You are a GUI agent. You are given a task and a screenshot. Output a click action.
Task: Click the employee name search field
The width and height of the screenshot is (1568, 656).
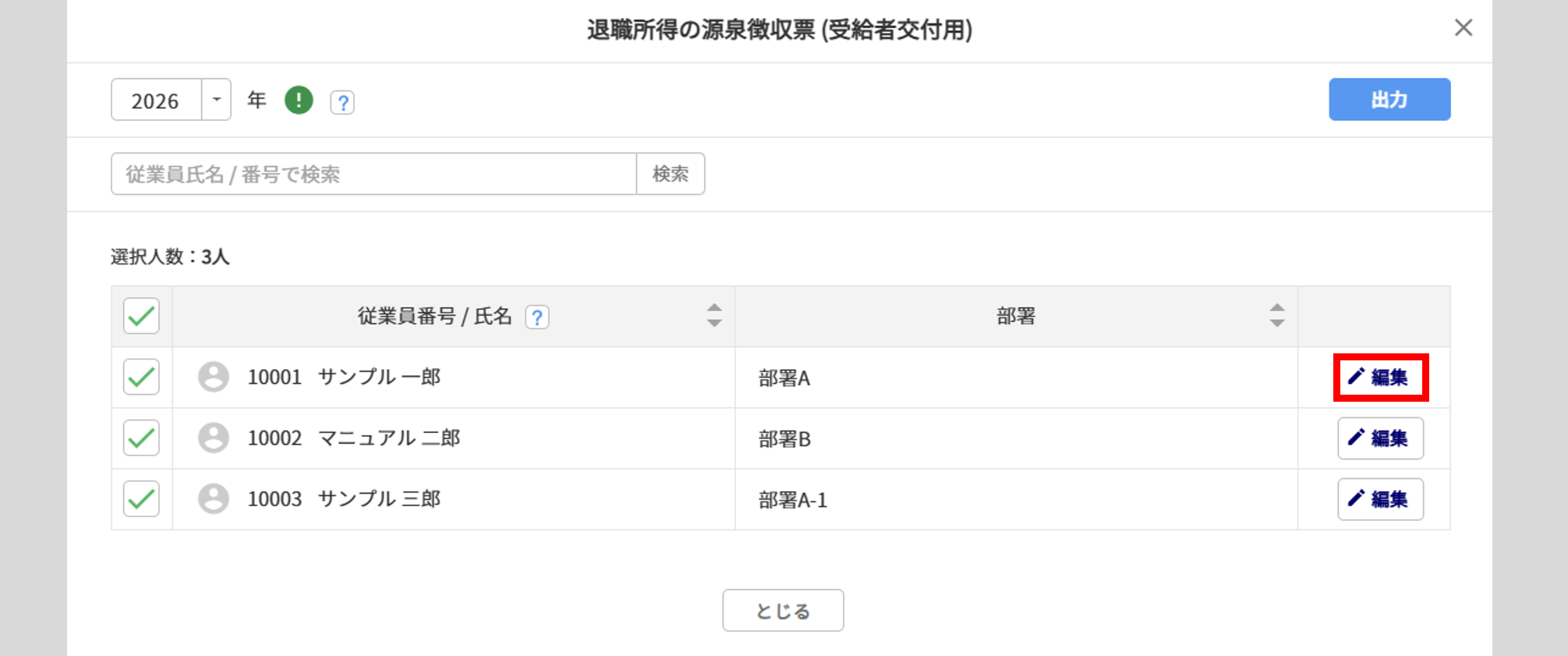tap(373, 174)
